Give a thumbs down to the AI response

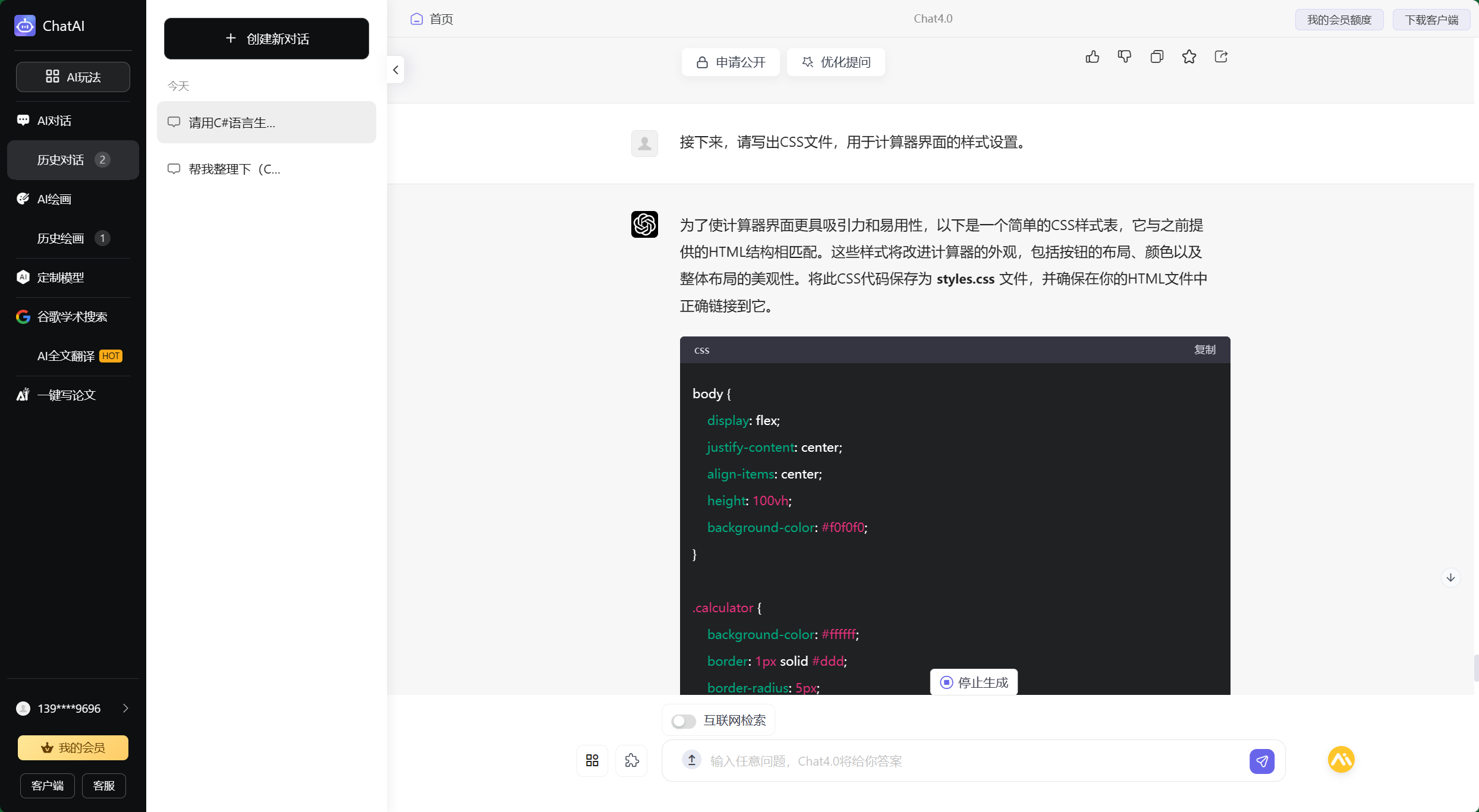[x=1125, y=56]
